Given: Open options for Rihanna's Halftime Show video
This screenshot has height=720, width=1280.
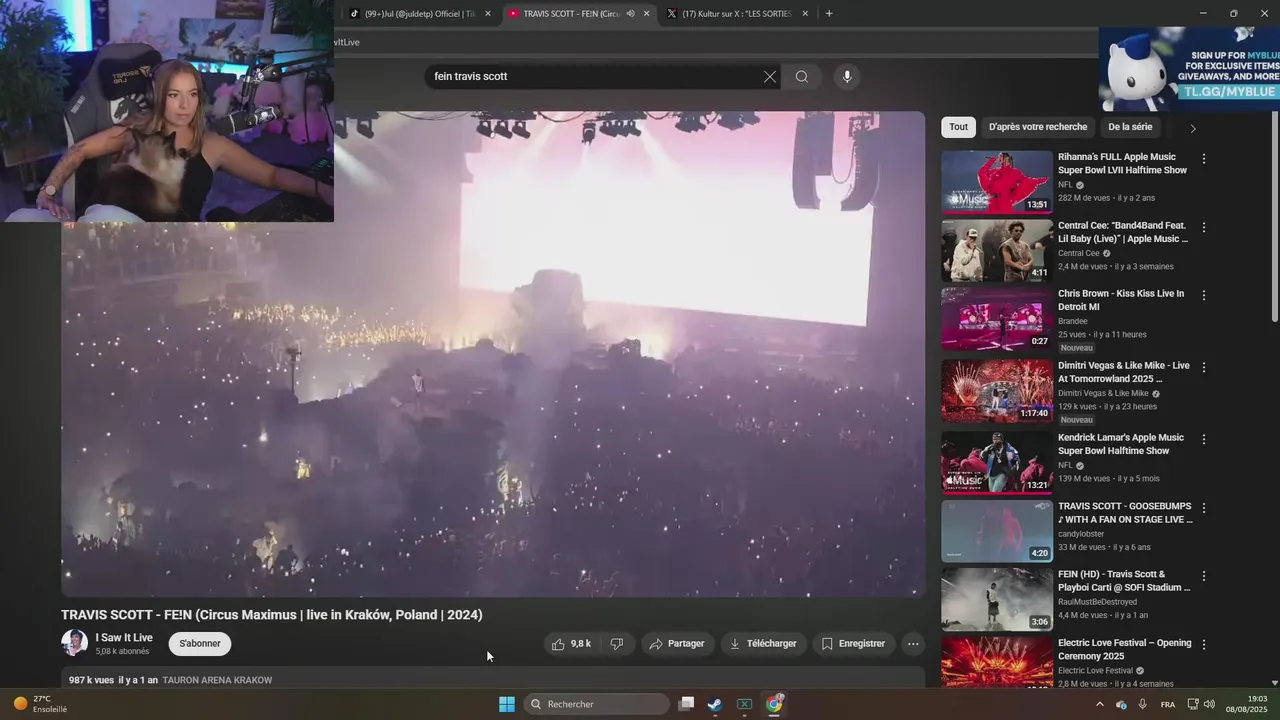Looking at the screenshot, I should coord(1204,159).
